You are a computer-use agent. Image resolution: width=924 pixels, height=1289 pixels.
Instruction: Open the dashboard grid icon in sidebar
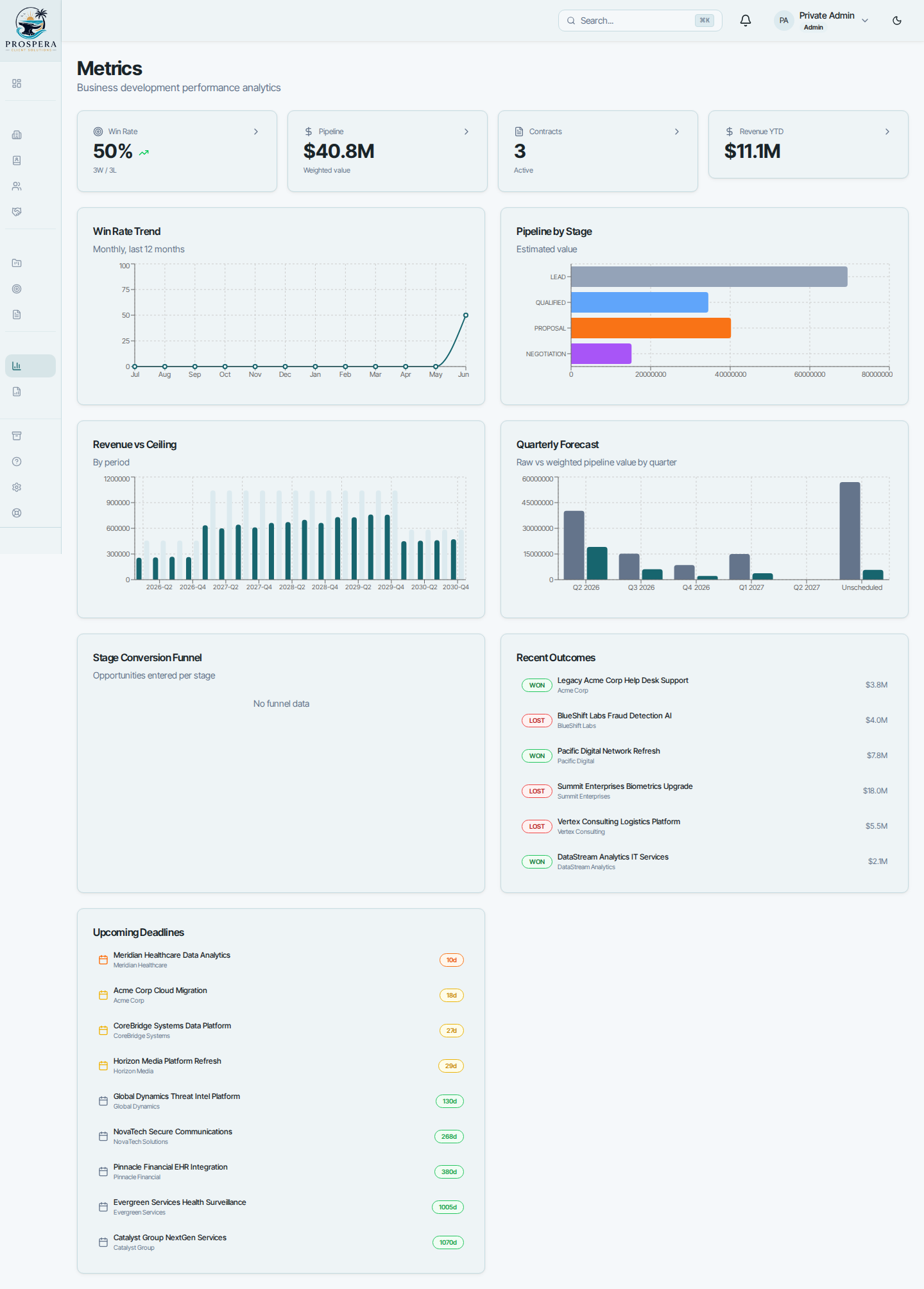tap(17, 83)
